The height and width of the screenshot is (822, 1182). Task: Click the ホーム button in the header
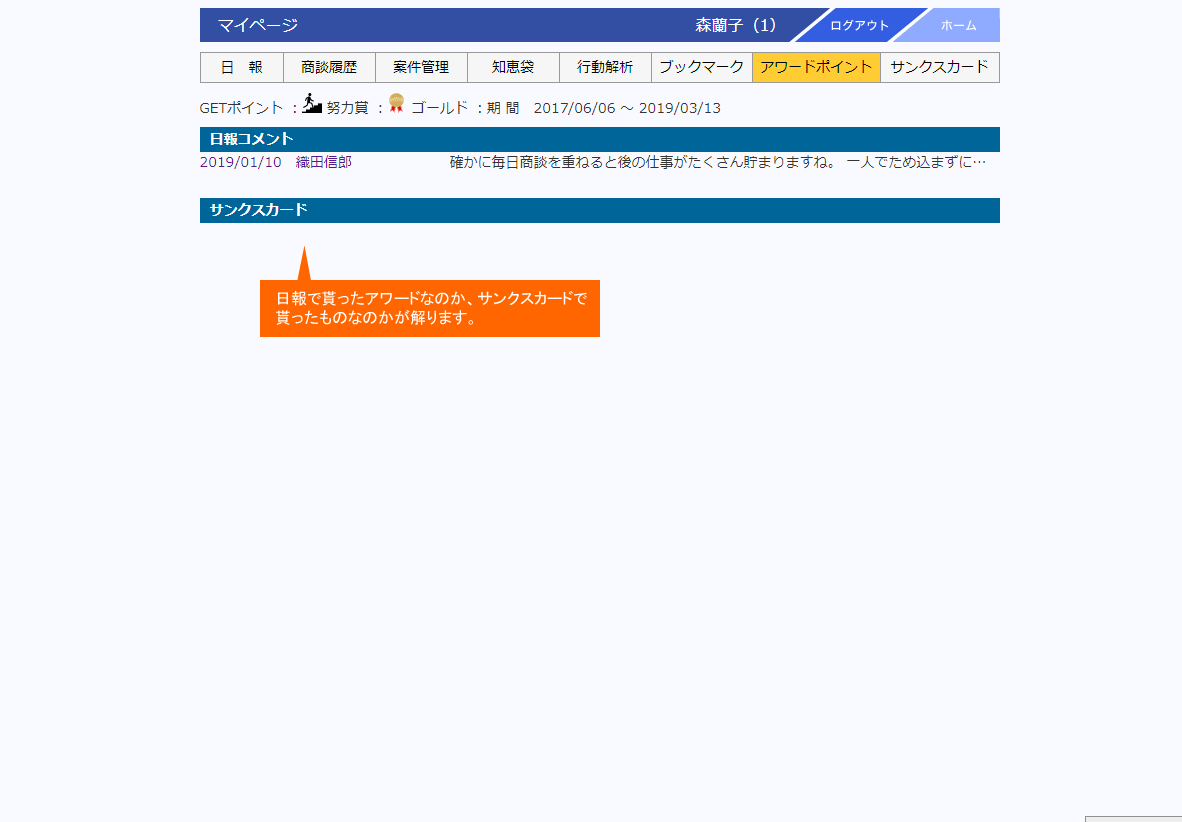click(957, 26)
